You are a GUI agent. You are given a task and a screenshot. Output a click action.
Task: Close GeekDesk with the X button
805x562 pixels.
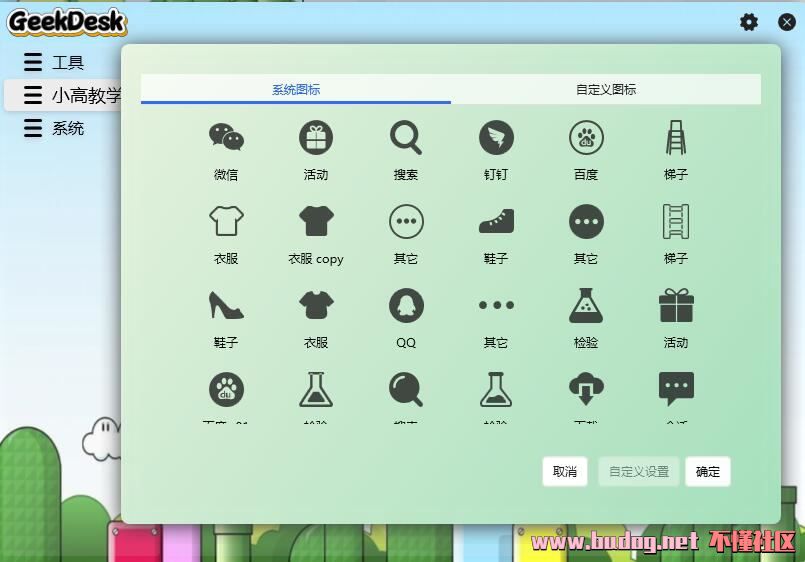tap(787, 22)
